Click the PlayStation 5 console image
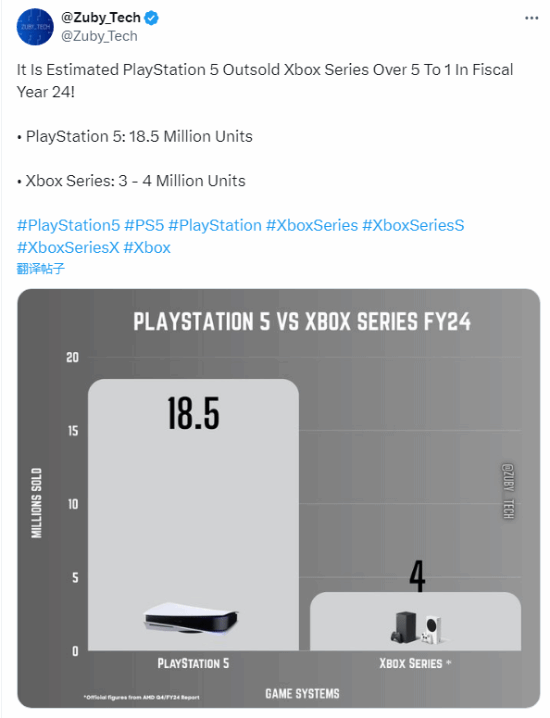550x718 pixels. 191,618
